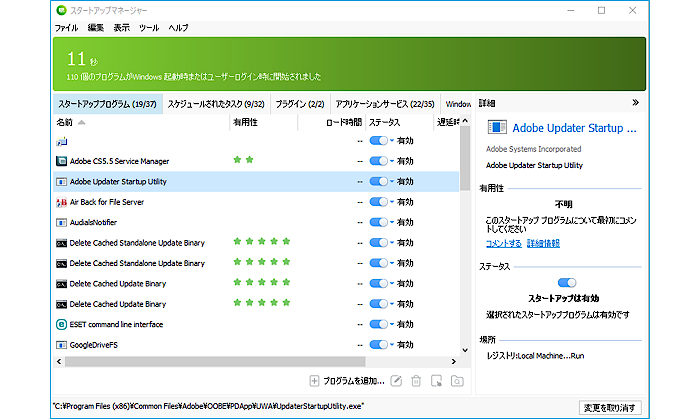Switch to アプリケーションサービス (22/35) tab
The height and width of the screenshot is (419, 700).
[385, 104]
